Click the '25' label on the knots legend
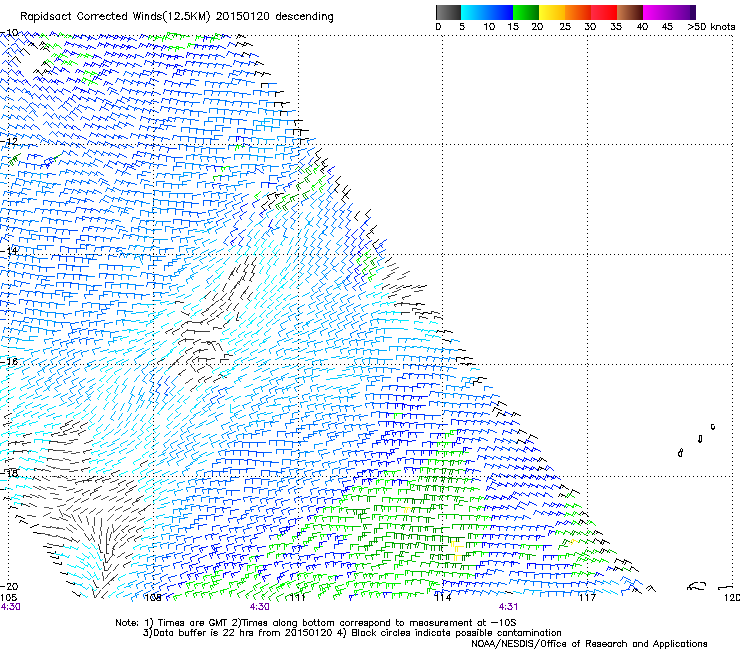740x650 pixels. pos(565,27)
